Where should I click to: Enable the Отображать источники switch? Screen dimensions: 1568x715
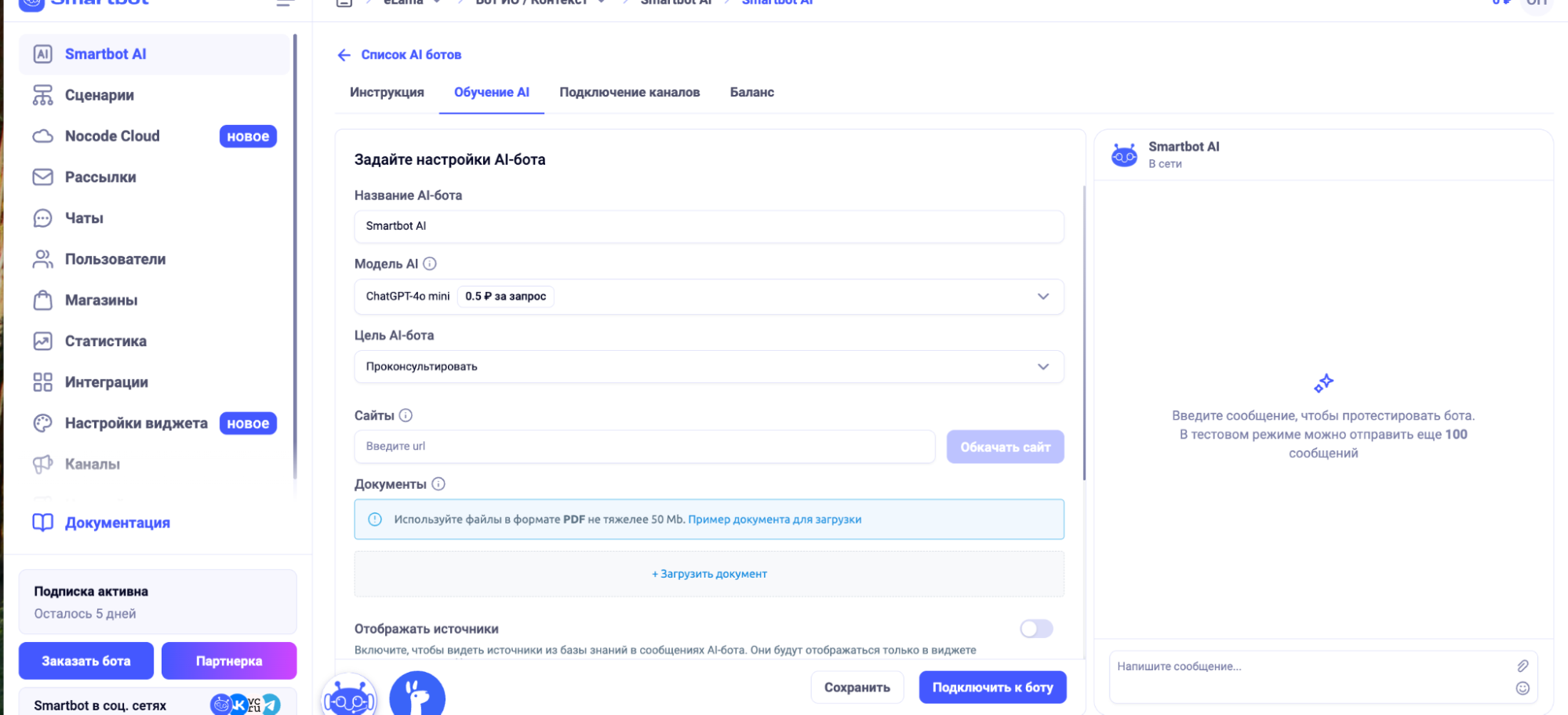coord(1036,628)
